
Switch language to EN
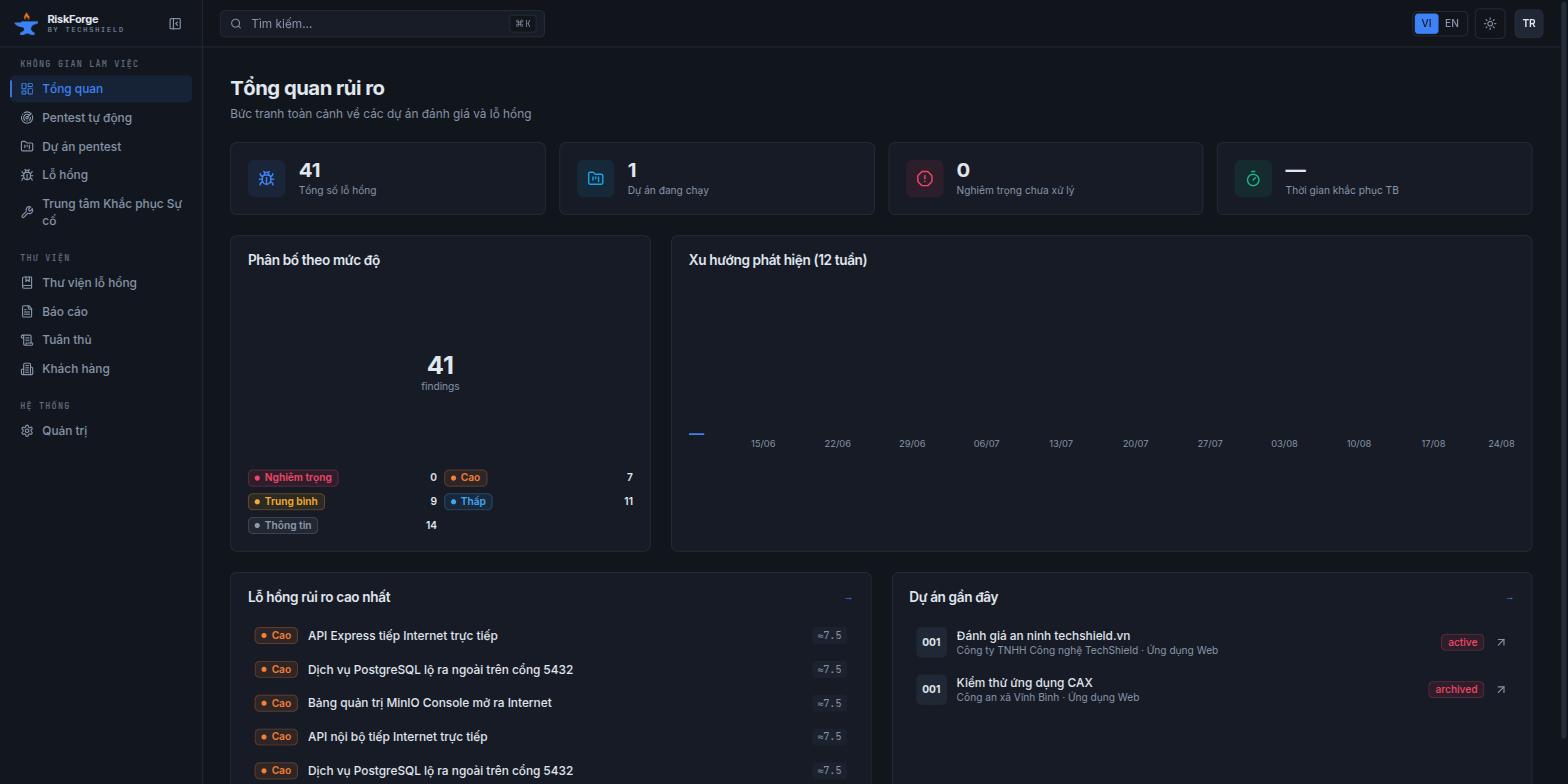coord(1452,23)
